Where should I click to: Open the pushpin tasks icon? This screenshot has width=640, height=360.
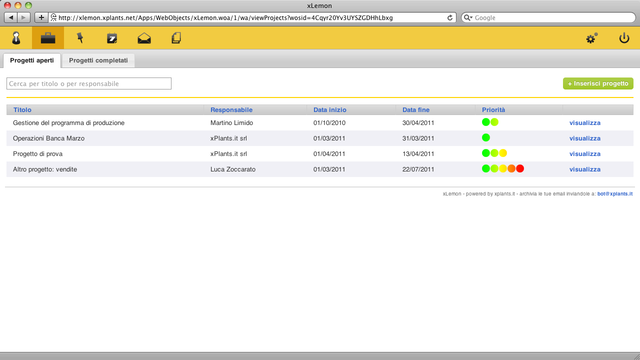point(80,38)
